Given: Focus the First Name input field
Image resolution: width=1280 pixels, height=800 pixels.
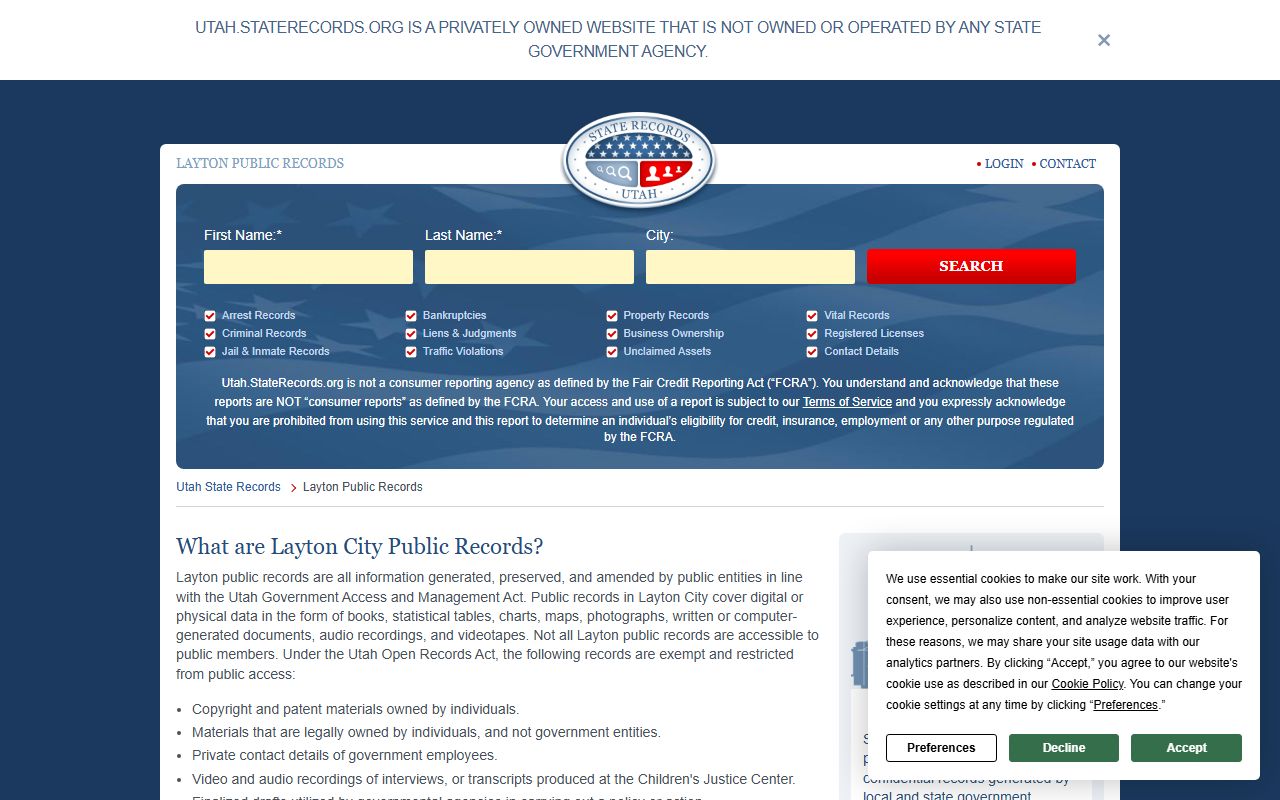Looking at the screenshot, I should click(308, 267).
